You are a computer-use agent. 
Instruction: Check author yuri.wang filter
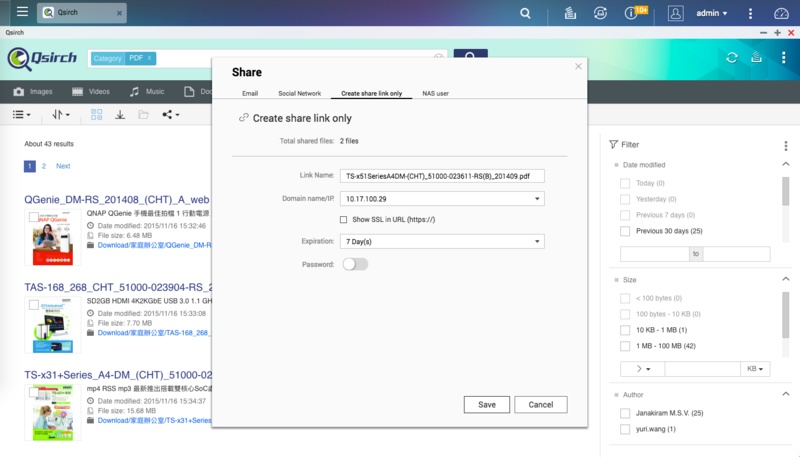pyautogui.click(x=625, y=429)
